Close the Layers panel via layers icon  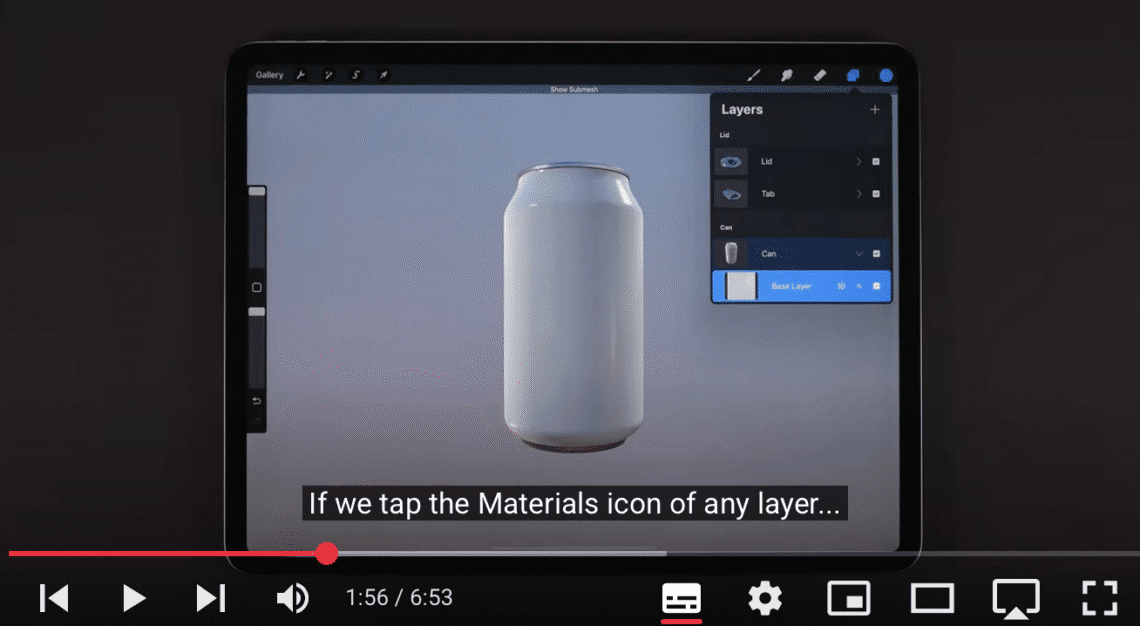pyautogui.click(x=853, y=75)
